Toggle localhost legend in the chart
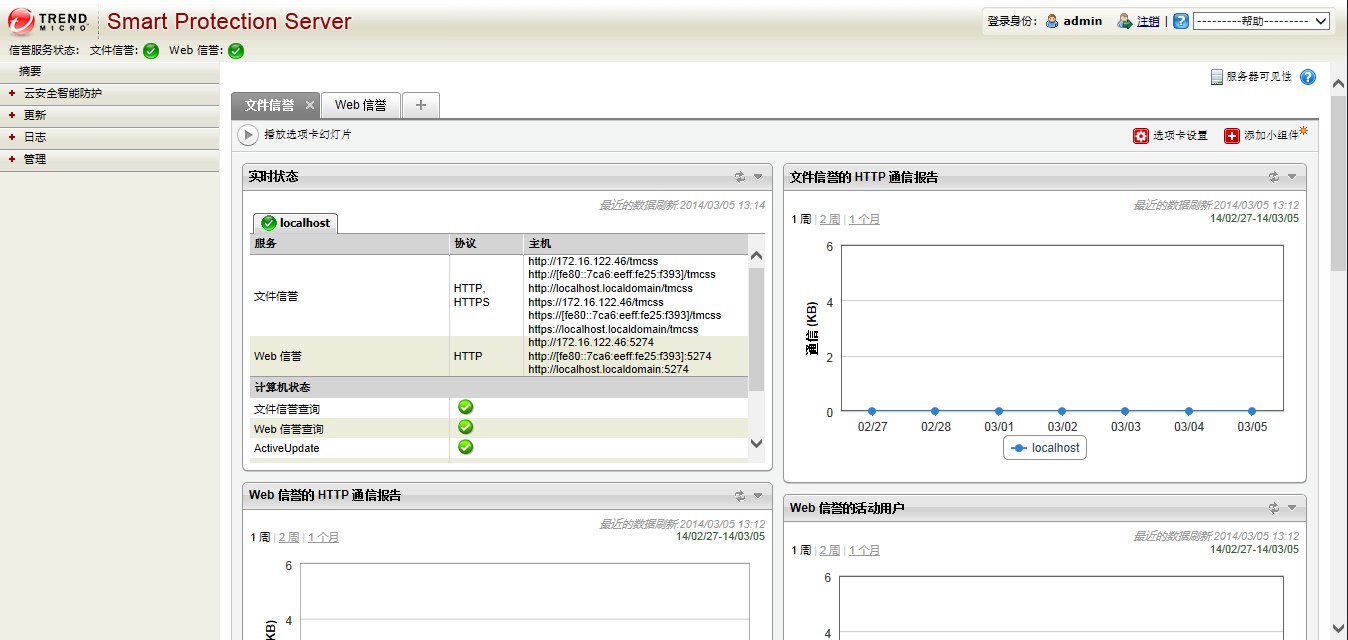The height and width of the screenshot is (640, 1348). click(1045, 448)
